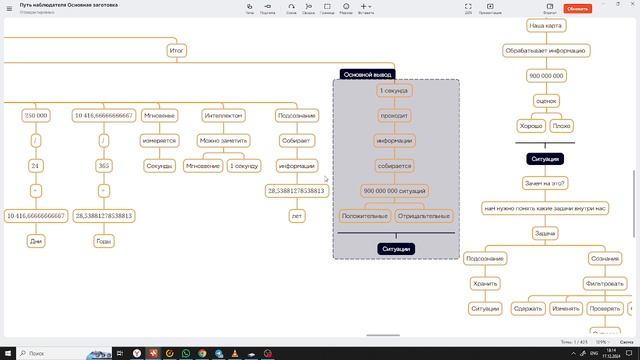The width and height of the screenshot is (640, 360).
Task: Select the 'проходит' node
Action: (394, 116)
